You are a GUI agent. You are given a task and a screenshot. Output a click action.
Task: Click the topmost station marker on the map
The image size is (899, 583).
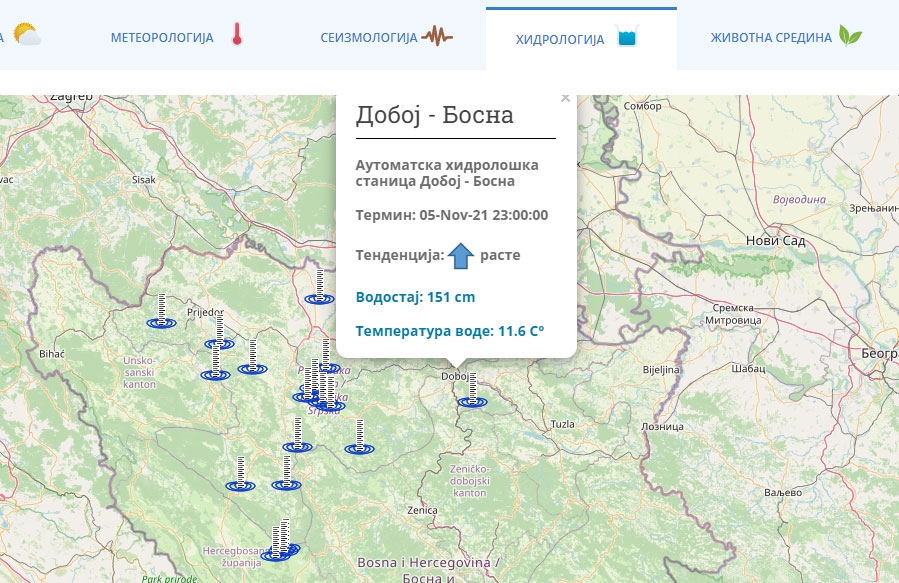tap(319, 299)
